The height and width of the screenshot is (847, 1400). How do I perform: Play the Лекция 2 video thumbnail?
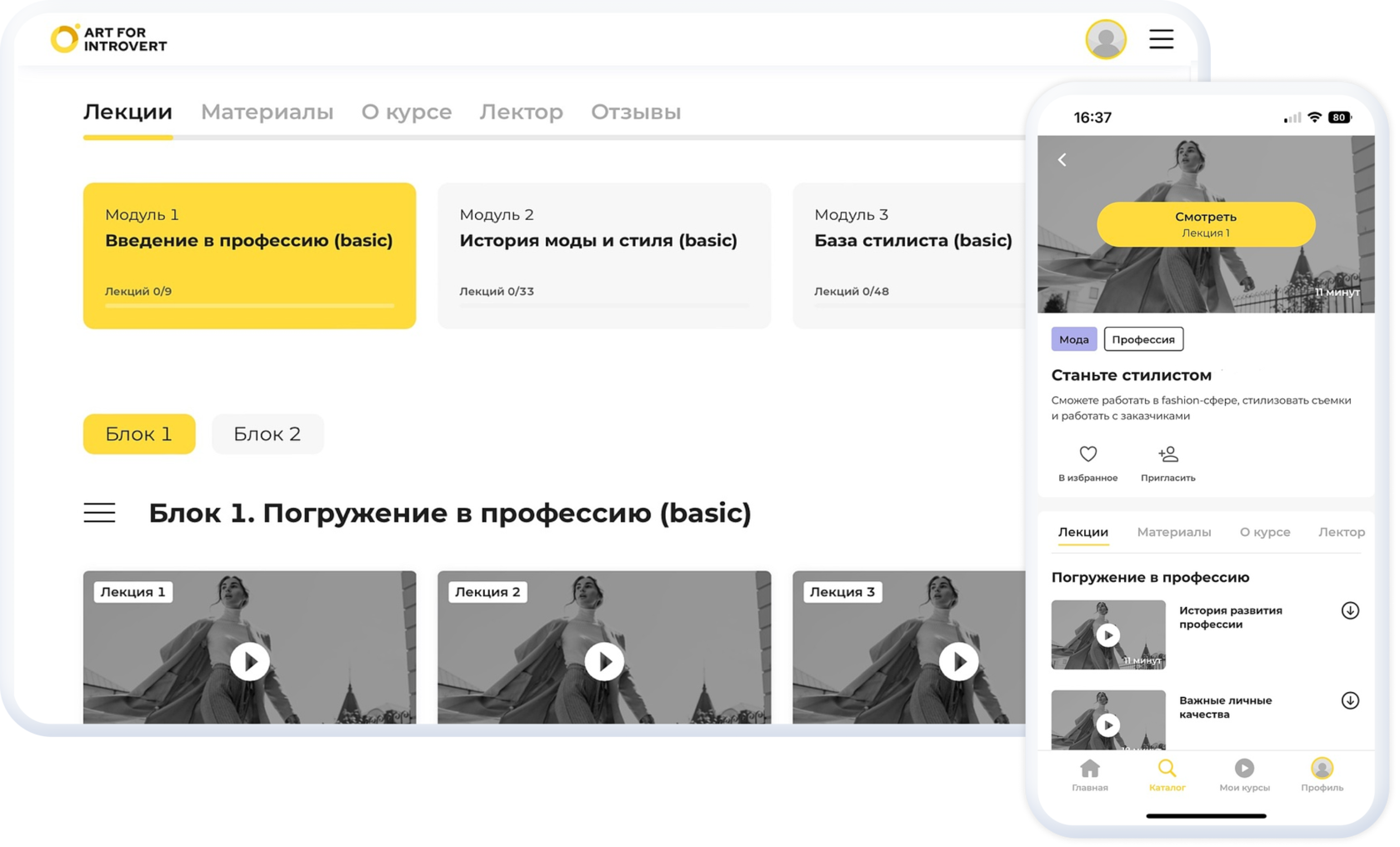coord(604,662)
